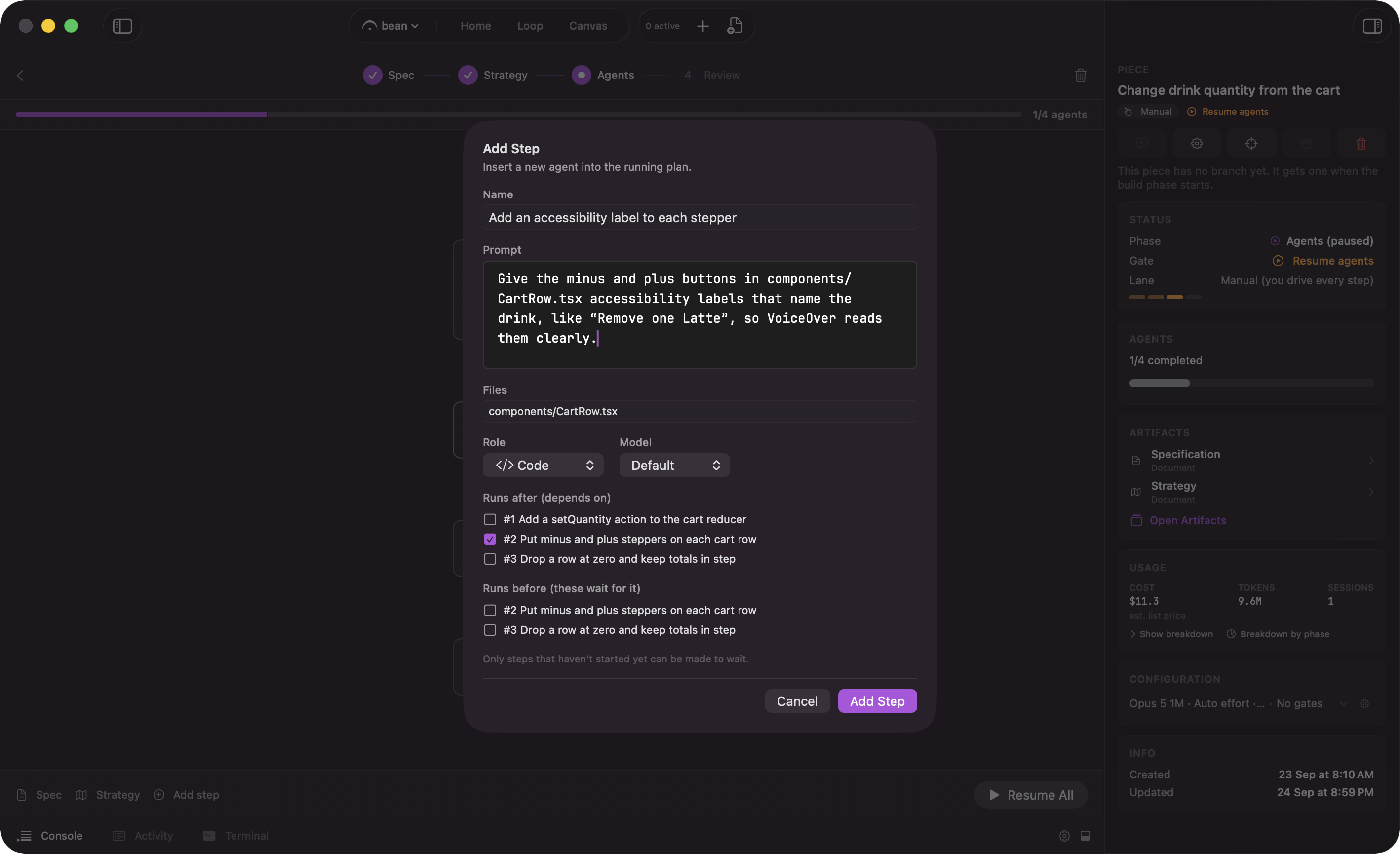Screen dimensions: 1400x854
Task: Toggle the right inspector panel icon
Action: (x=1371, y=26)
